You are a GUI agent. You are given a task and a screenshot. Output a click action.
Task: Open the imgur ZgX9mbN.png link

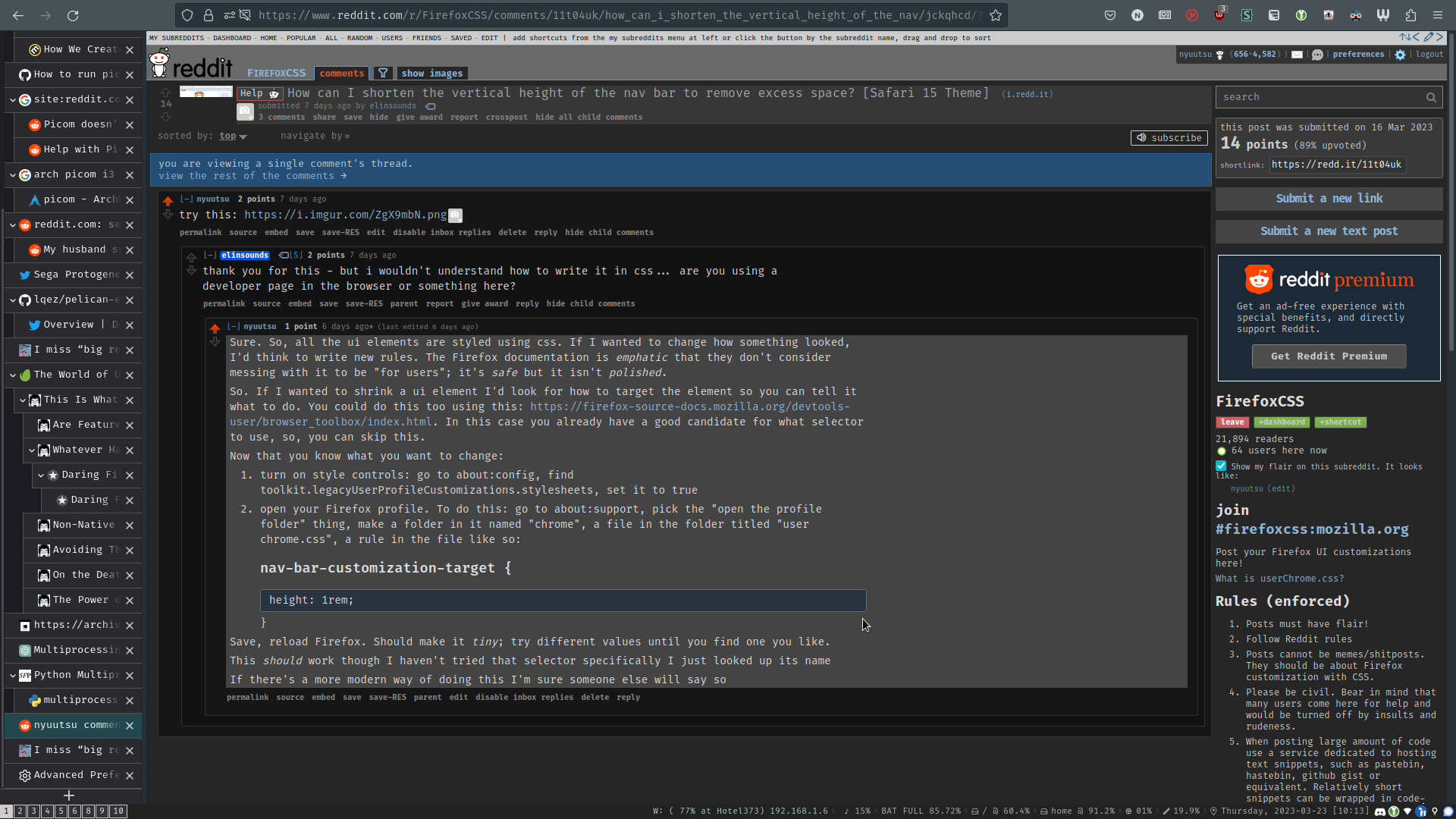(x=345, y=215)
